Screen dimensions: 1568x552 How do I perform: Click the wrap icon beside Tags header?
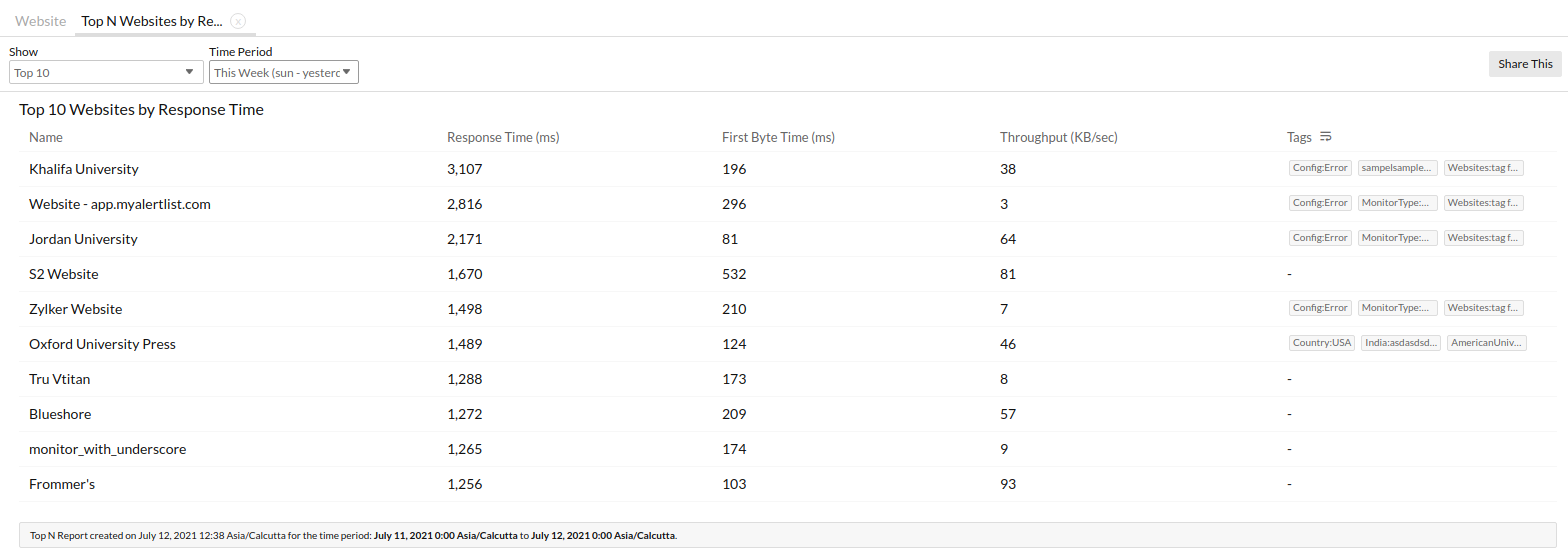[1326, 137]
